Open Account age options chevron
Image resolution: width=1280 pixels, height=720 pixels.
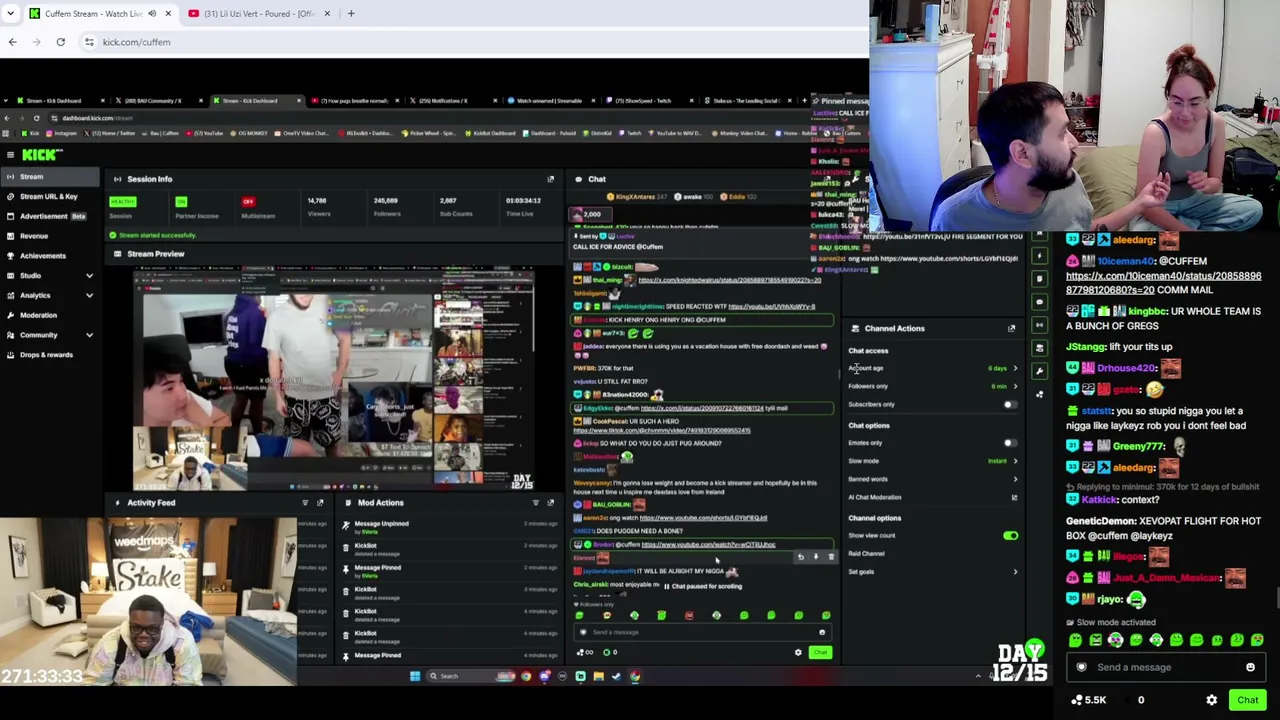click(1015, 368)
